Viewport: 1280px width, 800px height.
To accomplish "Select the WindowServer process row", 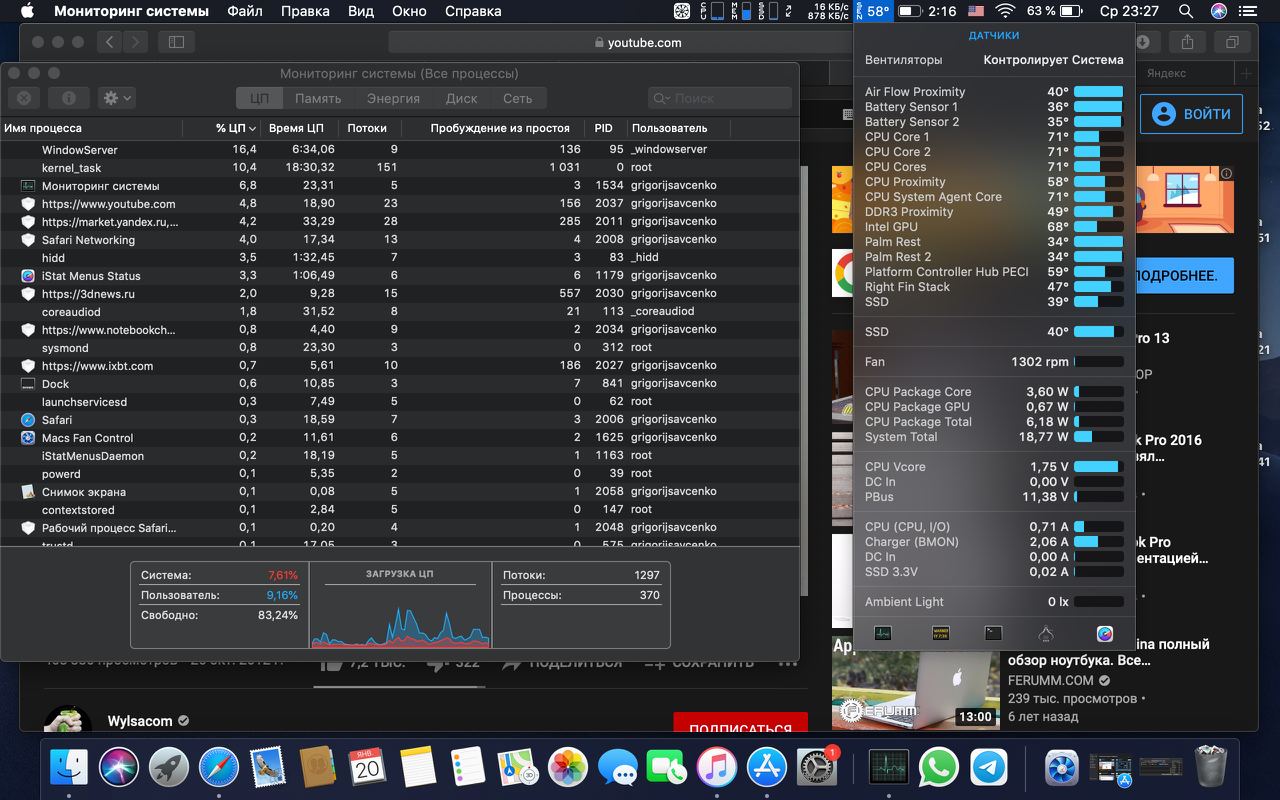I will [x=400, y=149].
